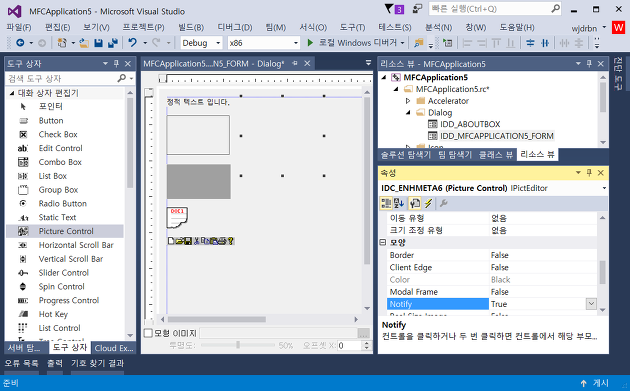Click the 오프셋 X stepper arrows
This screenshot has width=630, height=391.
coord(366,345)
